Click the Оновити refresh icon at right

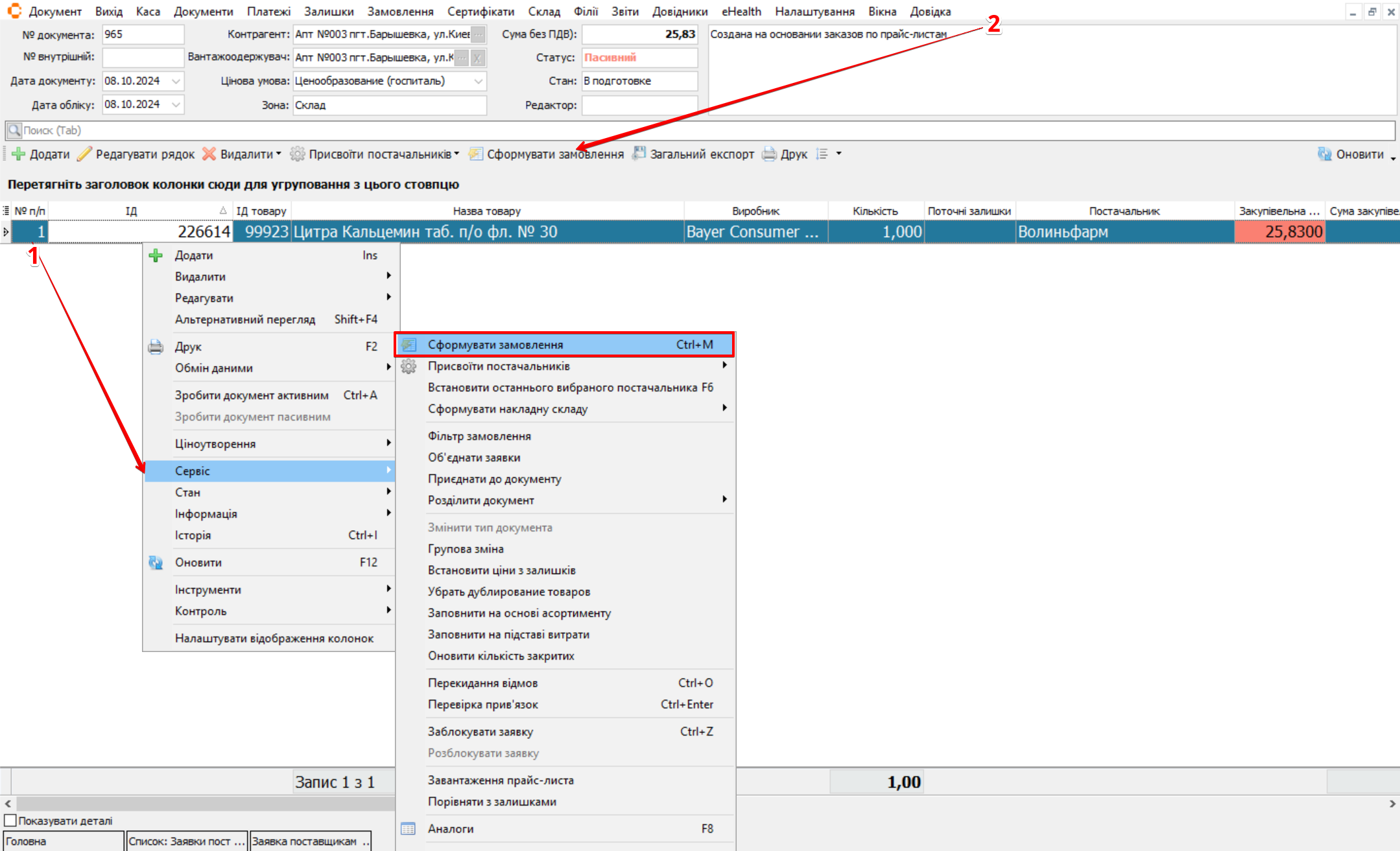click(x=1324, y=154)
